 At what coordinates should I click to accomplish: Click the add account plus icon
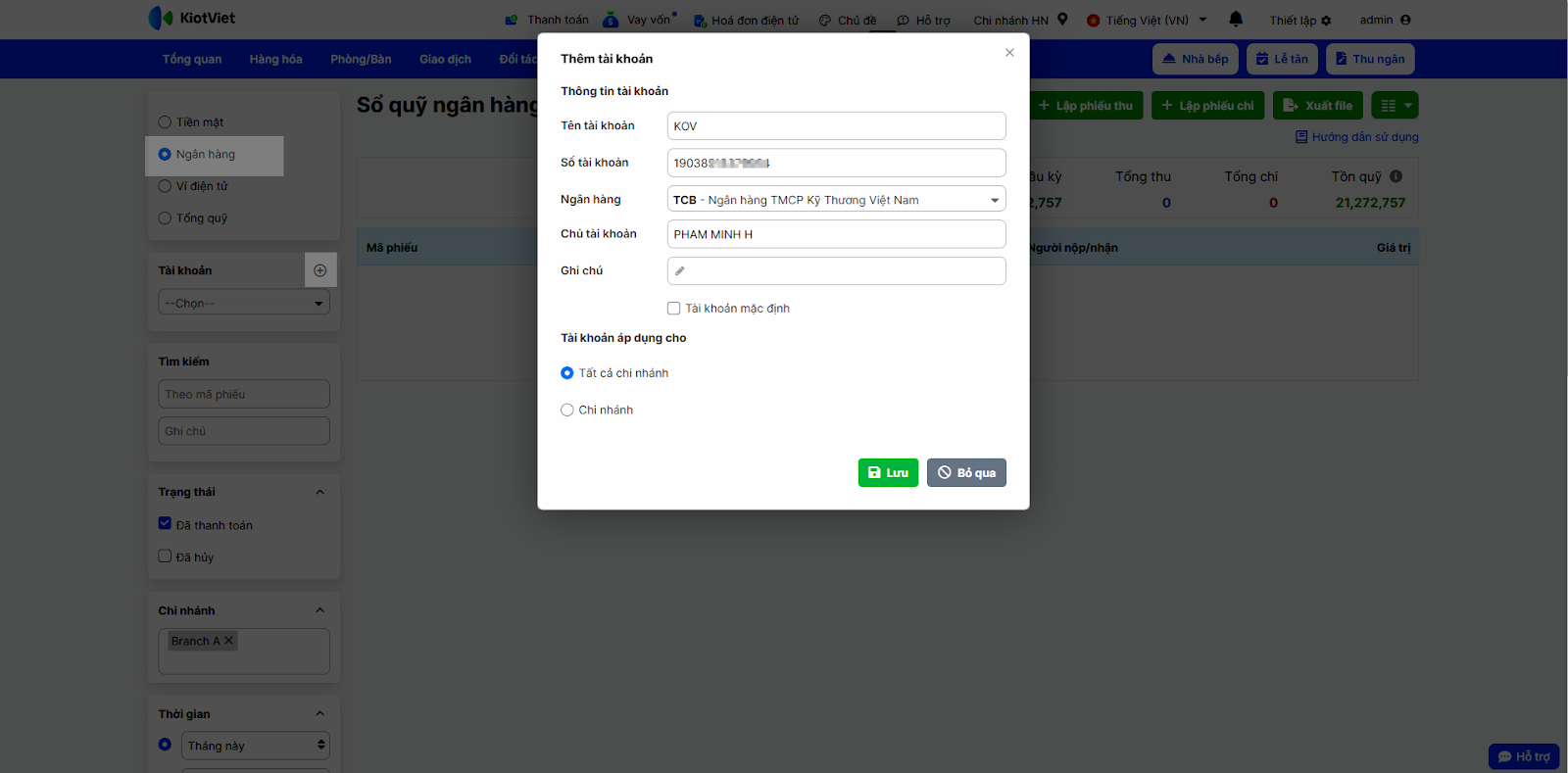tap(319, 270)
